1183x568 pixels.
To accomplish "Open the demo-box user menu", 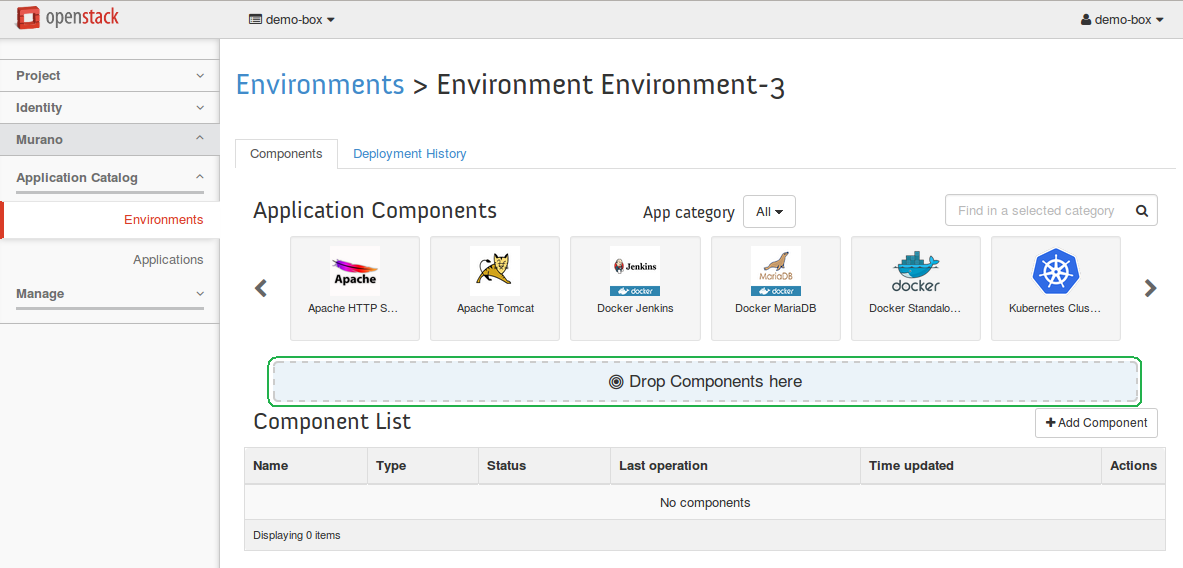I will [1122, 19].
